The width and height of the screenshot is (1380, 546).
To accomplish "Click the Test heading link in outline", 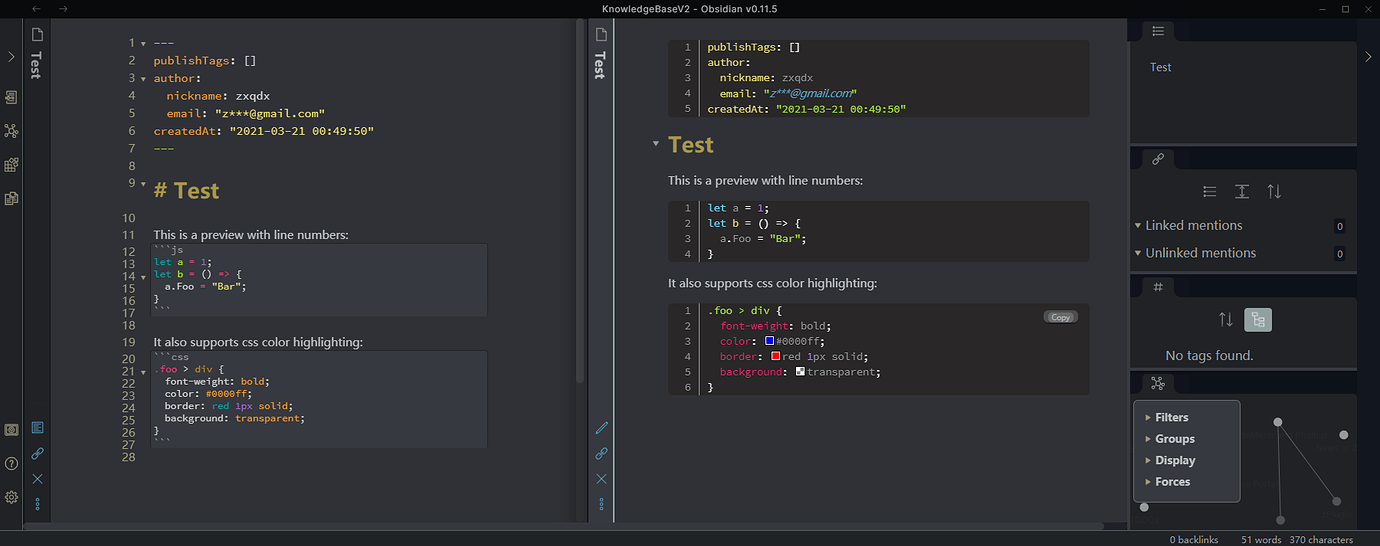I will (1160, 67).
